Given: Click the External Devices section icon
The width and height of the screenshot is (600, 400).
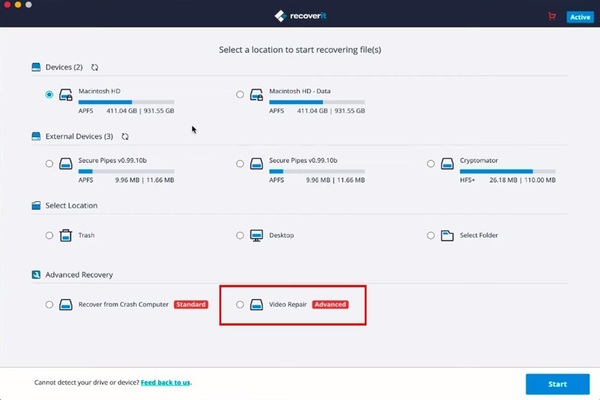Looking at the screenshot, I should pyautogui.click(x=36, y=137).
